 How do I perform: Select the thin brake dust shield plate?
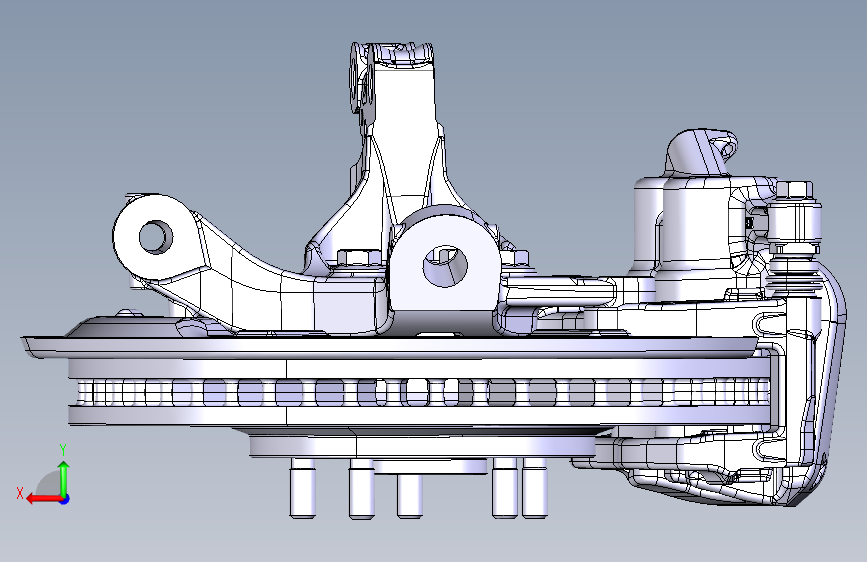point(390,346)
